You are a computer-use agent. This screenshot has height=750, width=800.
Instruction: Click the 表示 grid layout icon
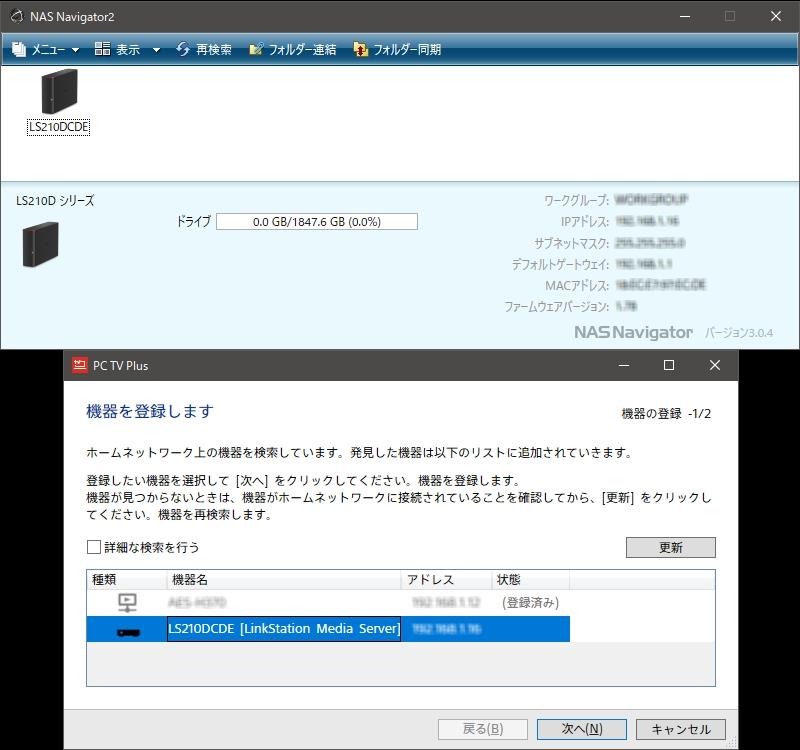[102, 49]
